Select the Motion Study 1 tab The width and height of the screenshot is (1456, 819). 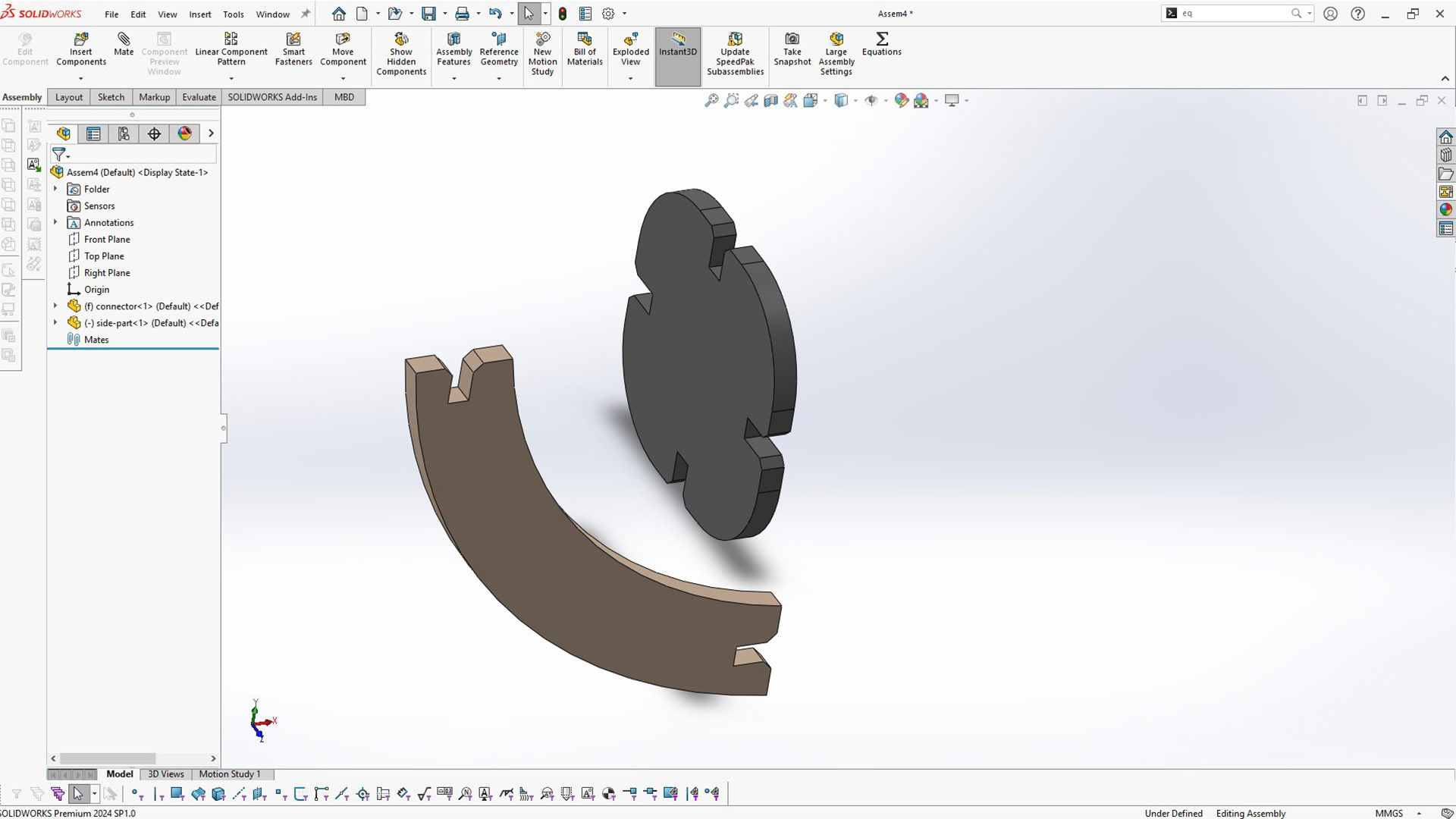[x=229, y=774]
